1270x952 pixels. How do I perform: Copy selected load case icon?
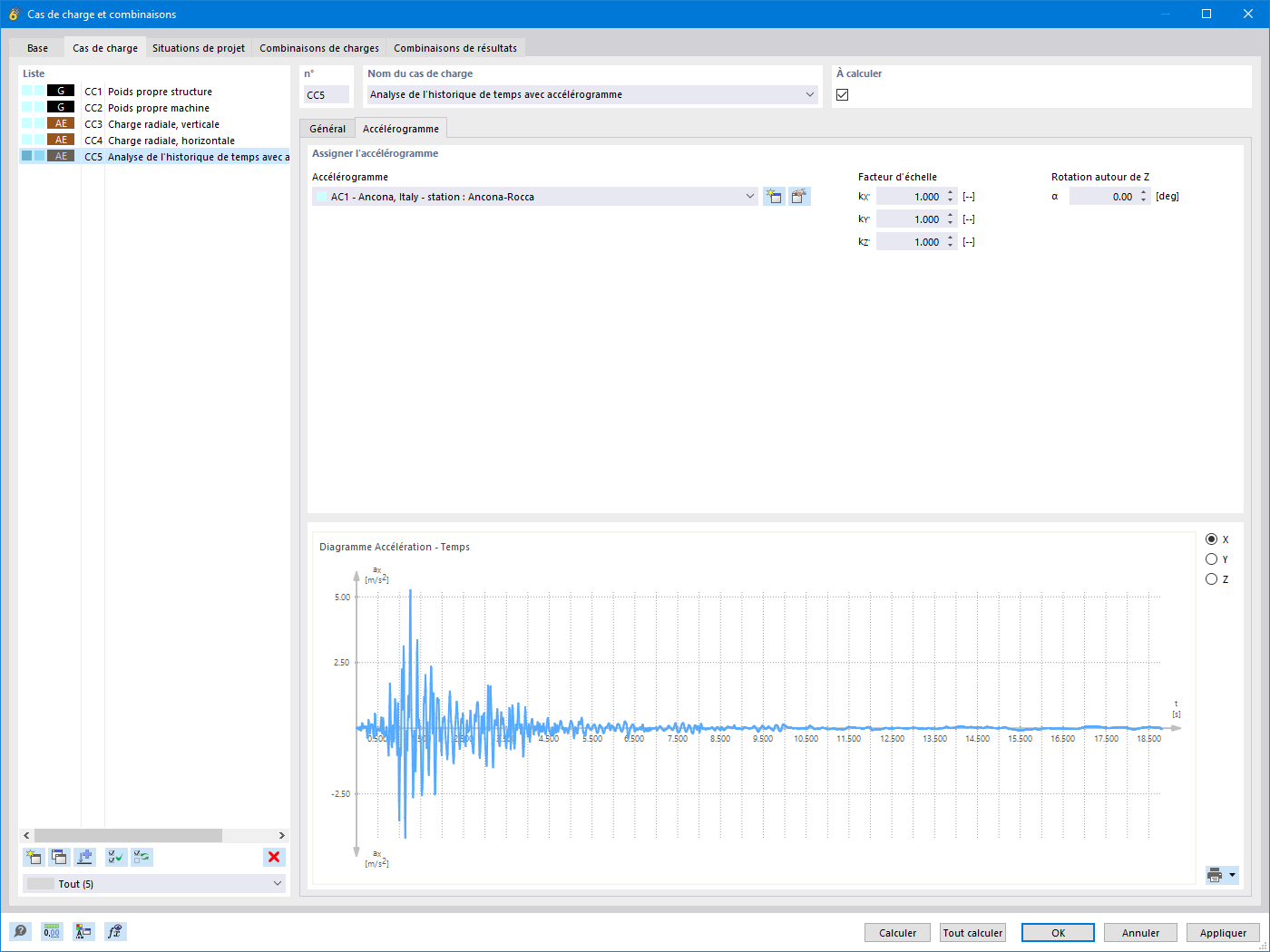(x=59, y=857)
